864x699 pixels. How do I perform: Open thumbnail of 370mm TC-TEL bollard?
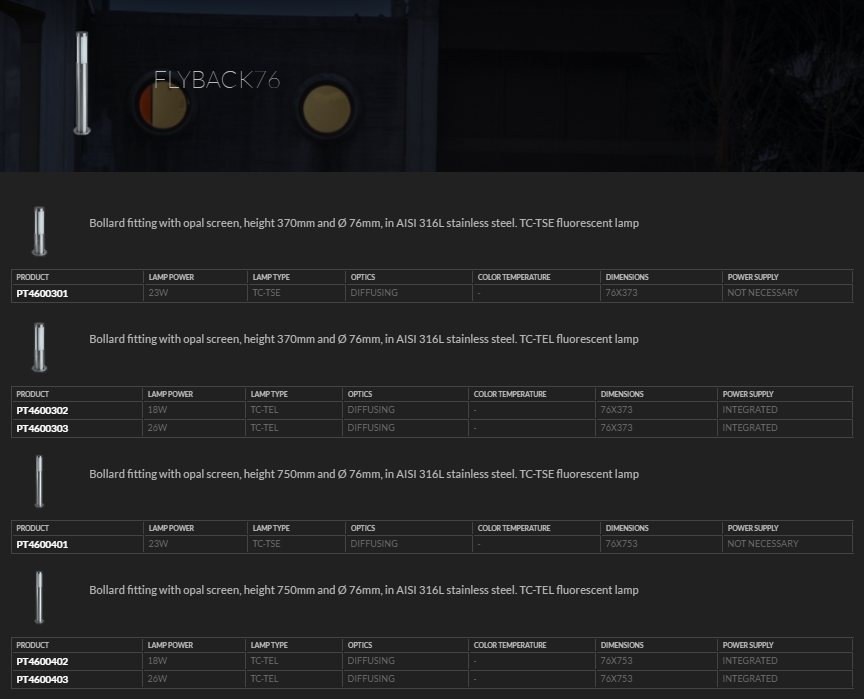click(x=40, y=347)
